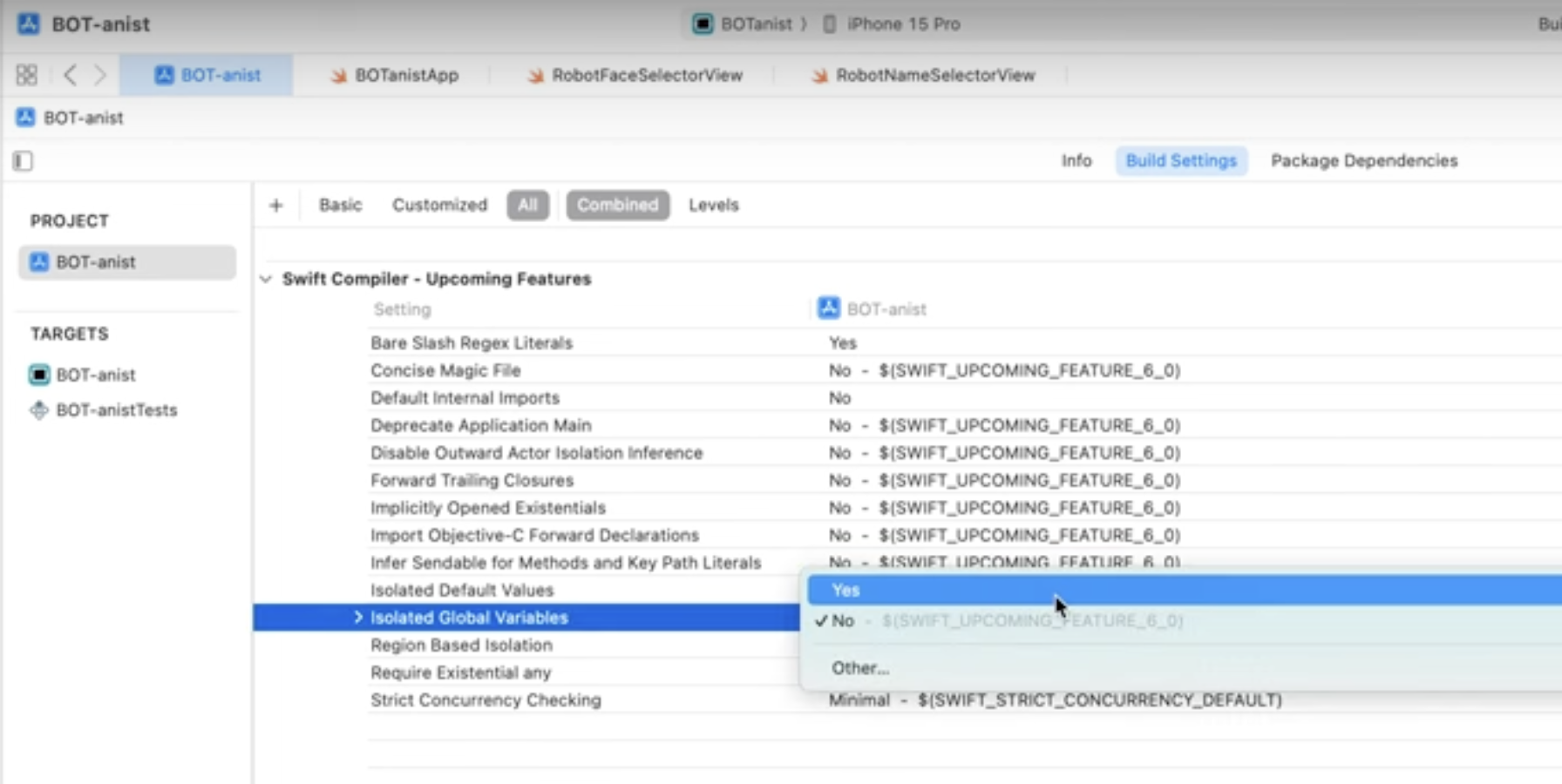This screenshot has height=784, width=1562.
Task: Select the Build Settings tab
Action: tap(1181, 160)
